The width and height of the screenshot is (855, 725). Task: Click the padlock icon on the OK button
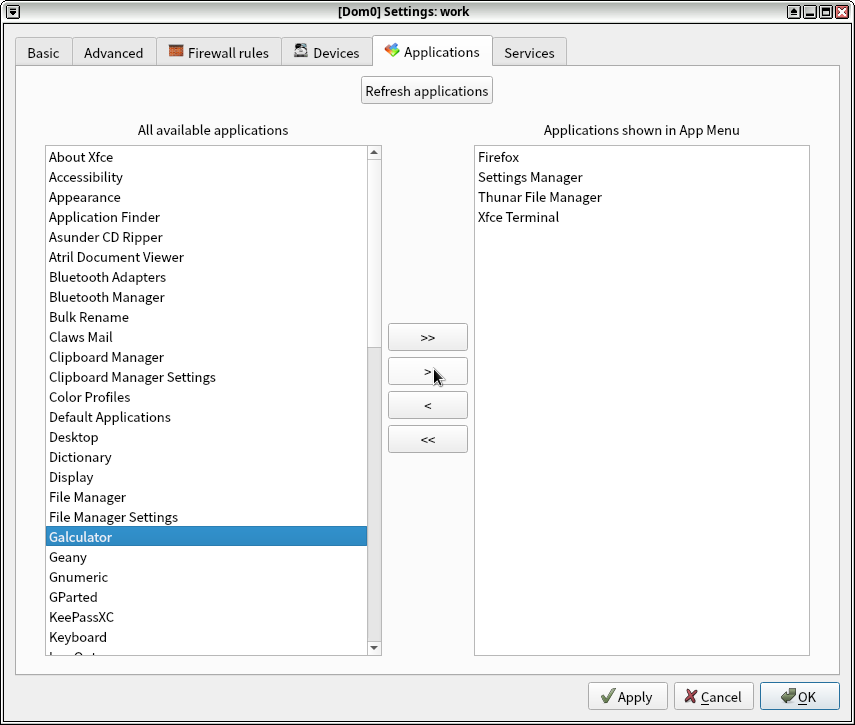pyautogui.click(x=786, y=696)
